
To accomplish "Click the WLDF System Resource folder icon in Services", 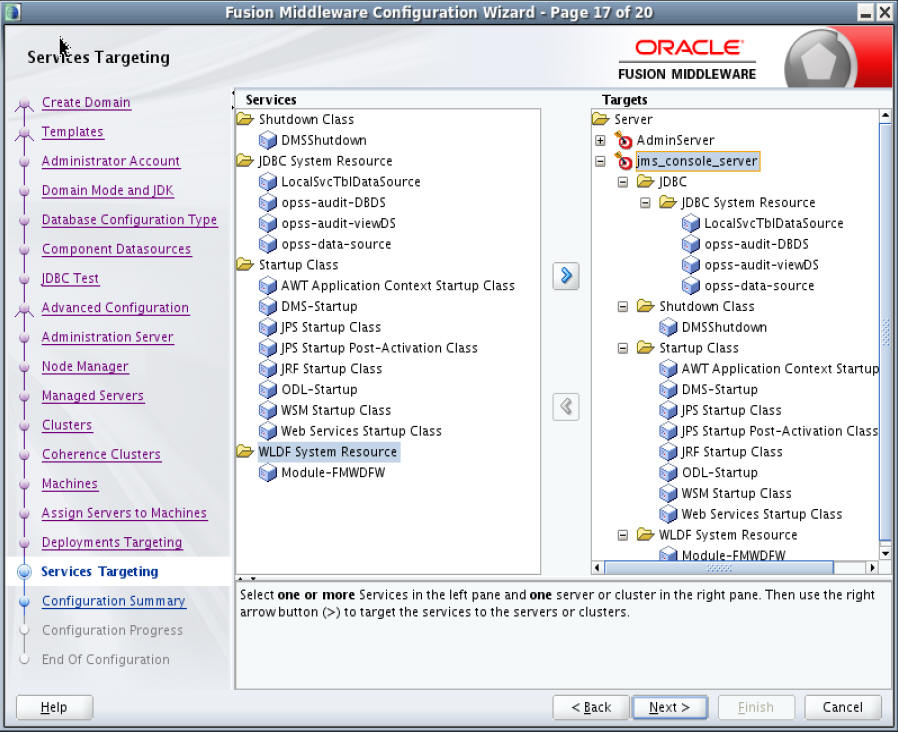I will coord(245,451).
